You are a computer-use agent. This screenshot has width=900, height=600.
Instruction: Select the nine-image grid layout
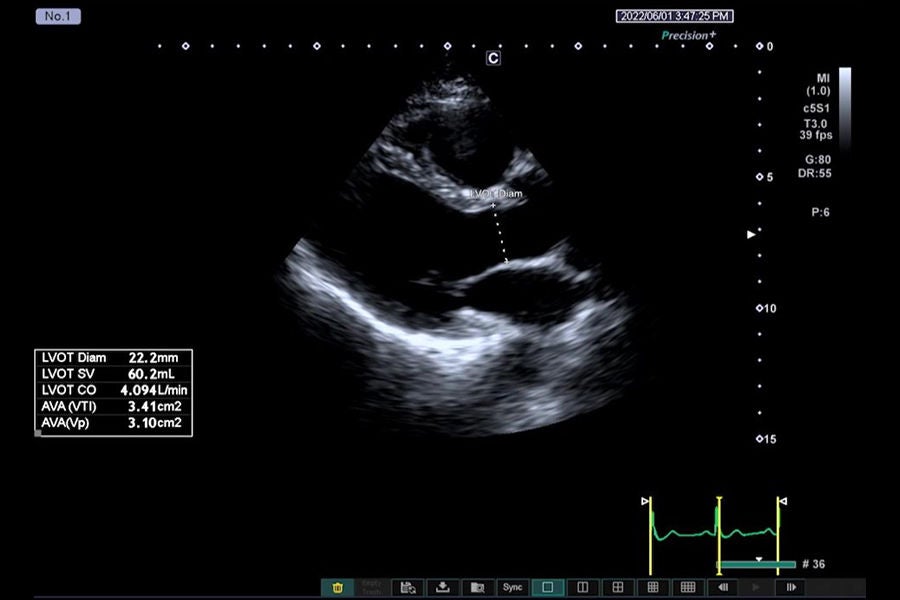(653, 587)
